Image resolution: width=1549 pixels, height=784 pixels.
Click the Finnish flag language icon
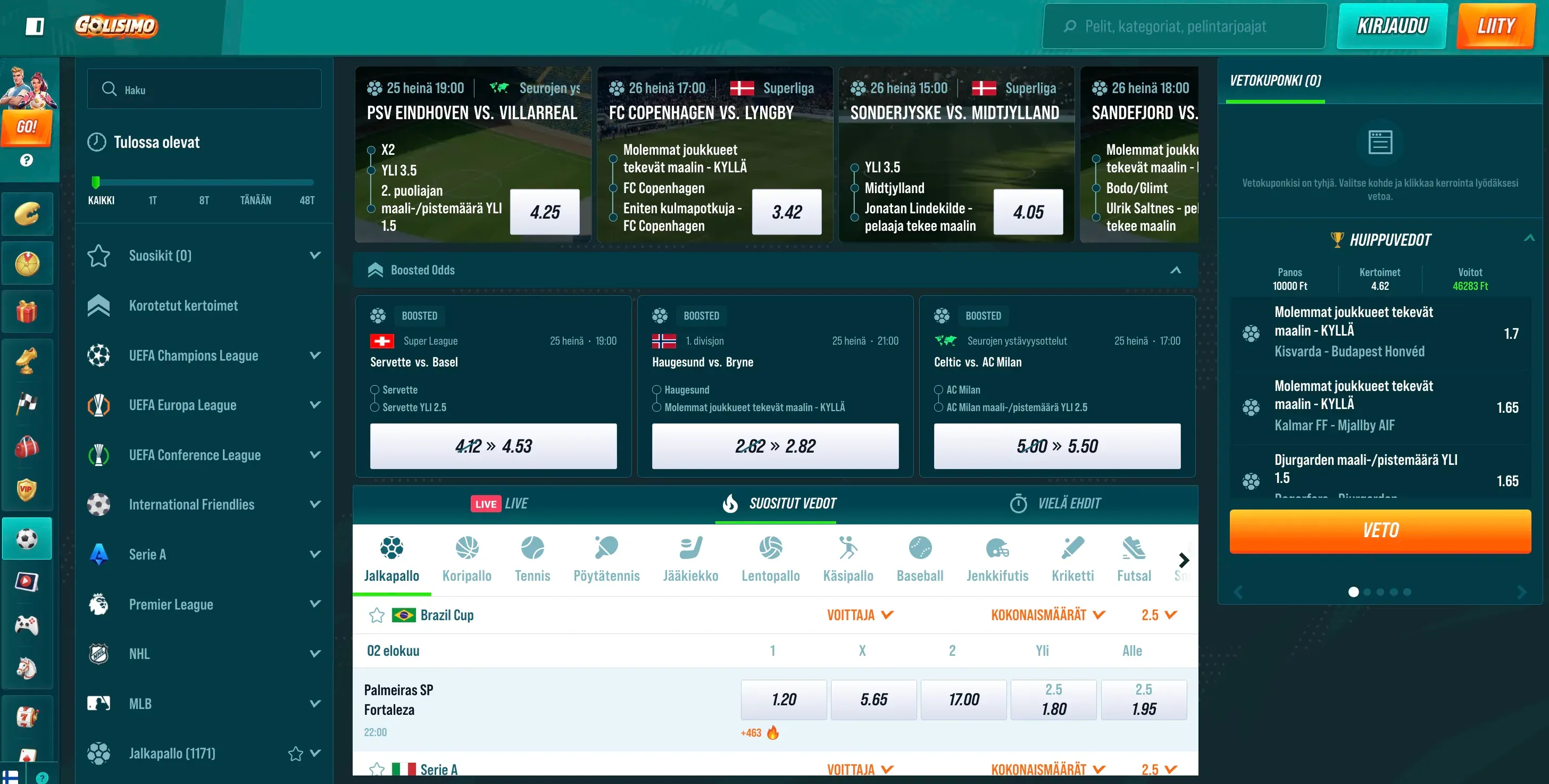coord(10,777)
